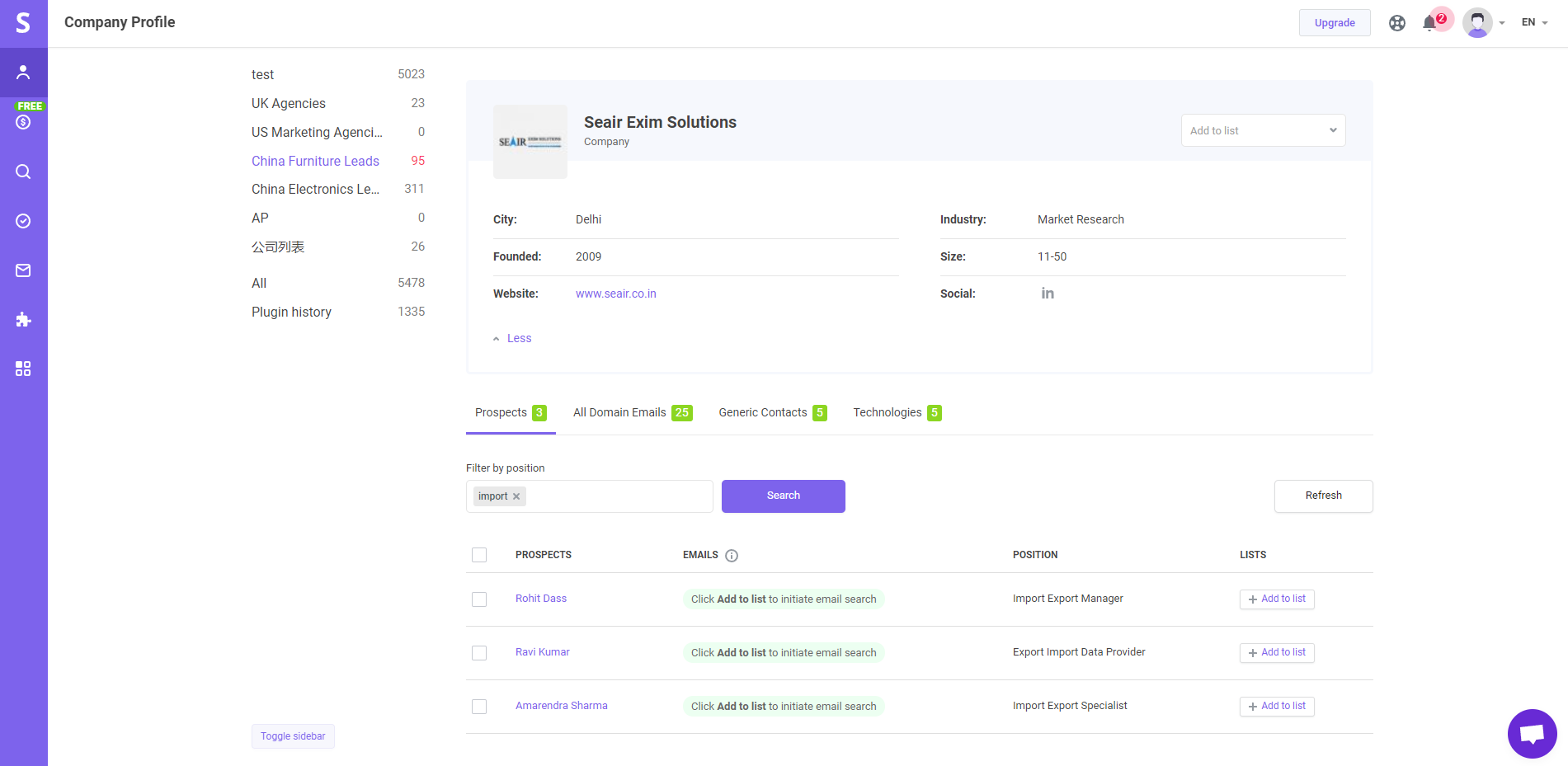Switch to the Generic Contacts tab
This screenshot has height=766, width=1568.
point(773,412)
